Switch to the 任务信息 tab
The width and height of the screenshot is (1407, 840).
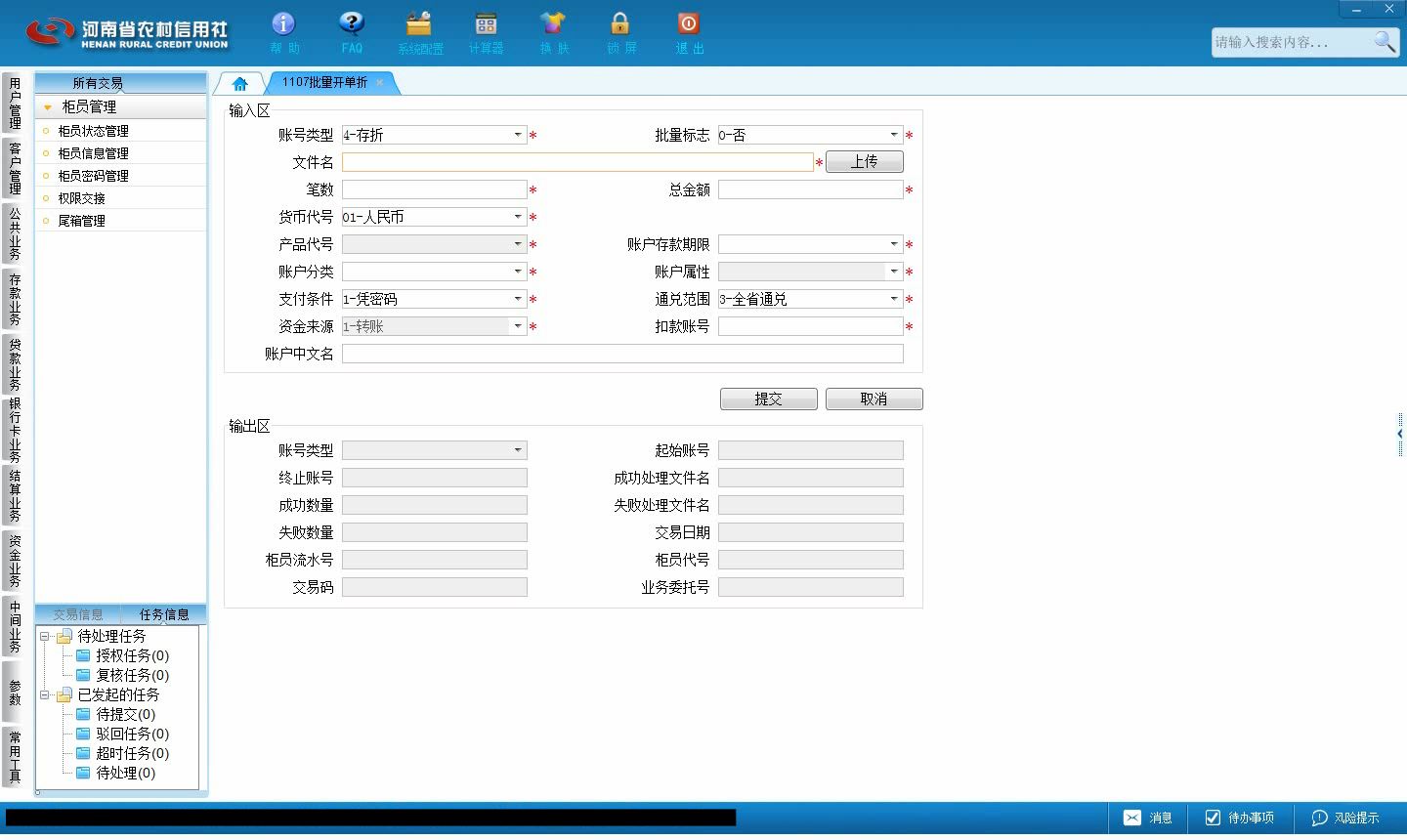pos(163,614)
